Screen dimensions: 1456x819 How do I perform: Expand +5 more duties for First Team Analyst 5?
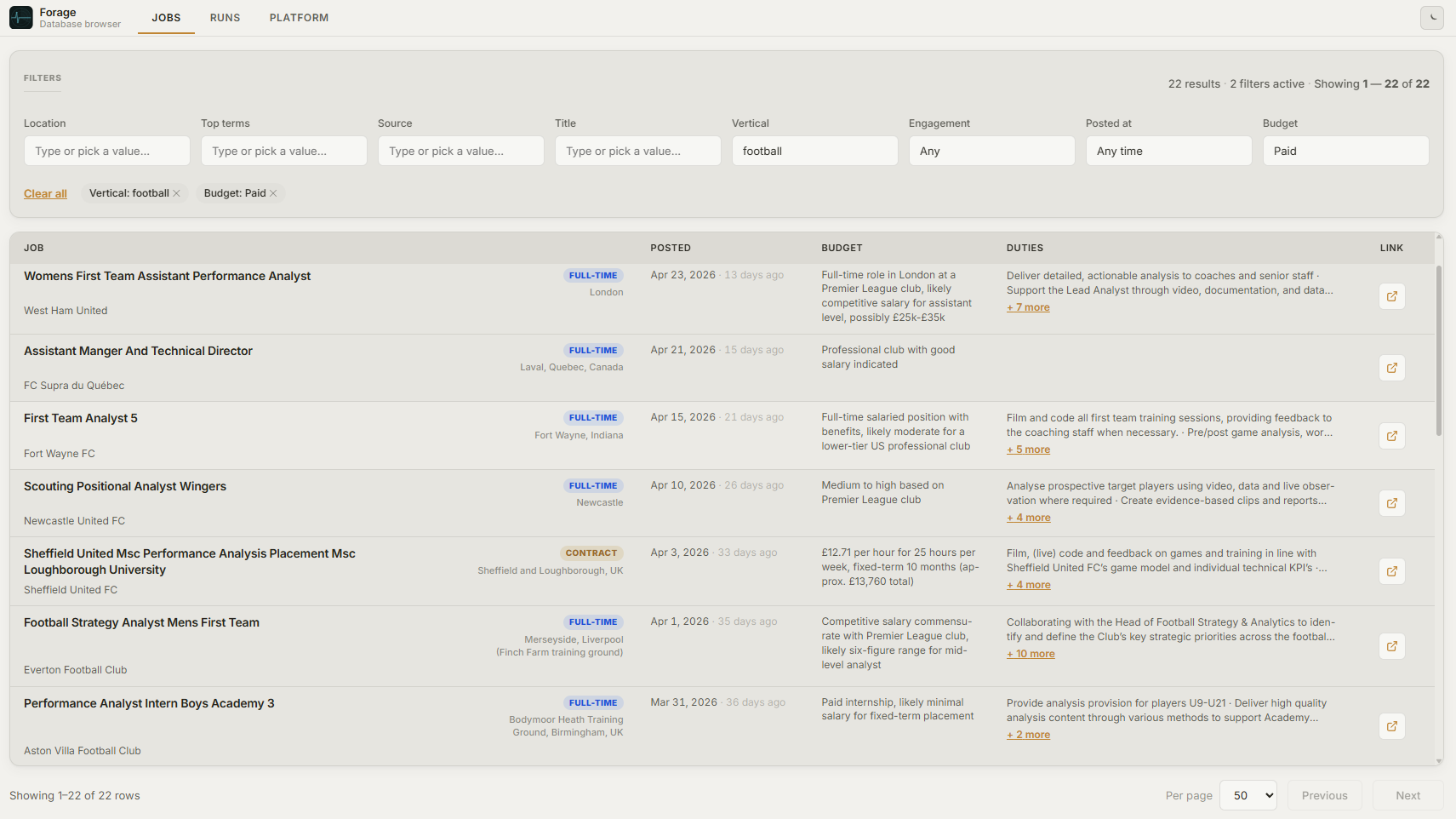point(1028,450)
